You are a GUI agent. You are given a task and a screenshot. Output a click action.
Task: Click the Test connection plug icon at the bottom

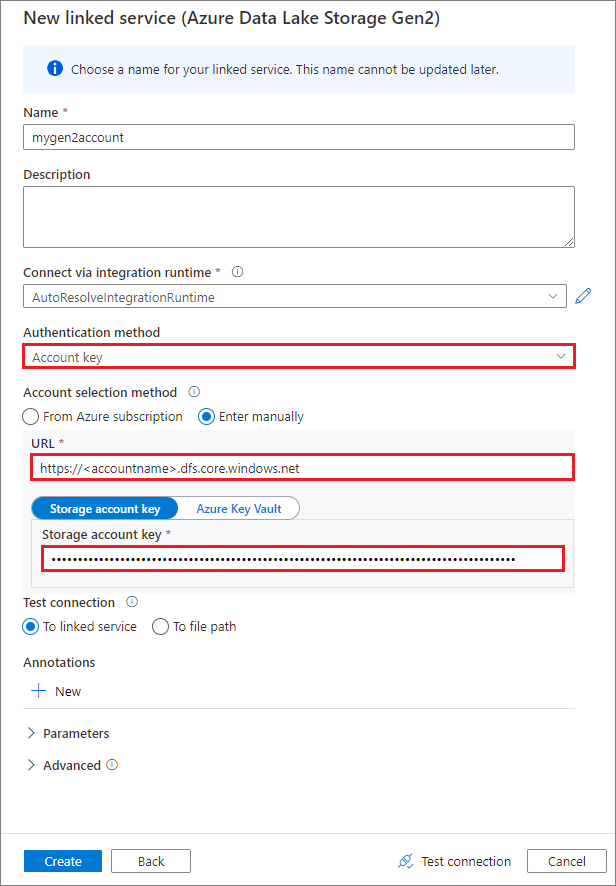click(x=406, y=861)
